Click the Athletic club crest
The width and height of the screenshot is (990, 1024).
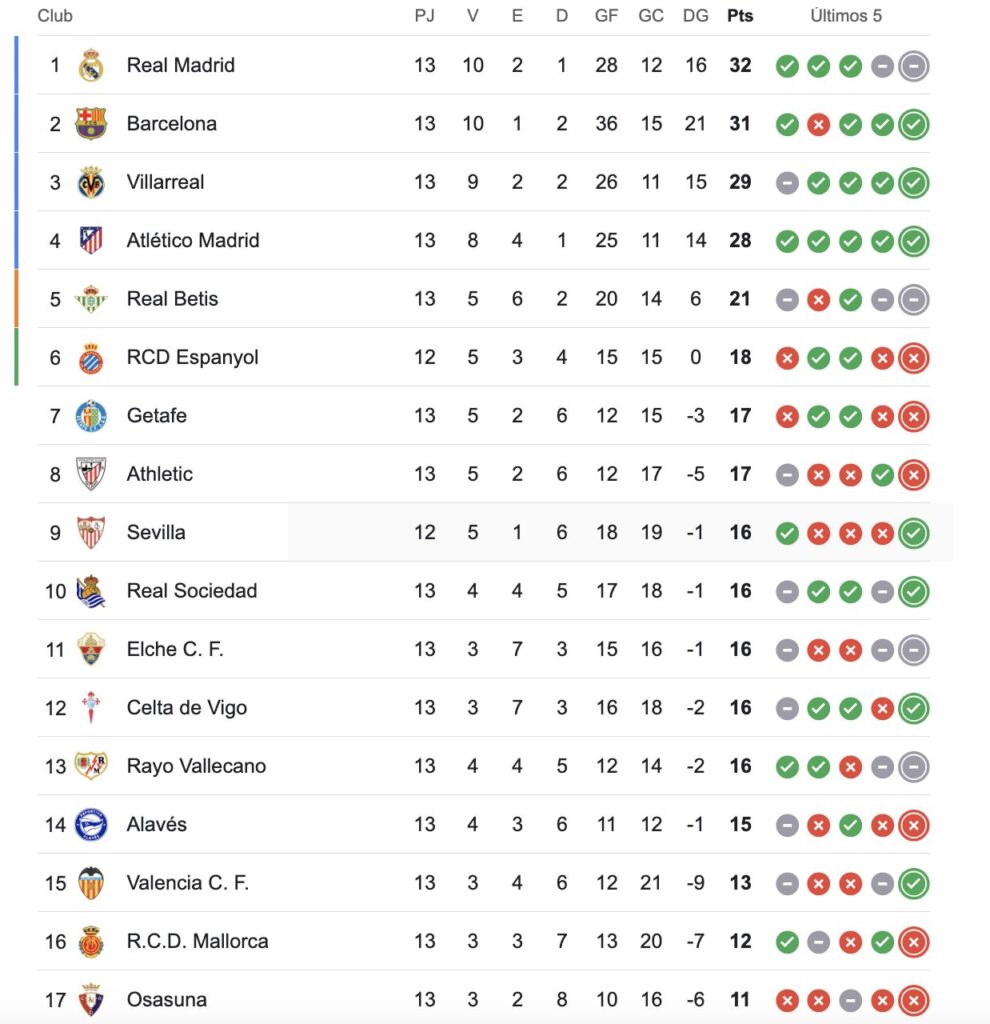tap(91, 474)
